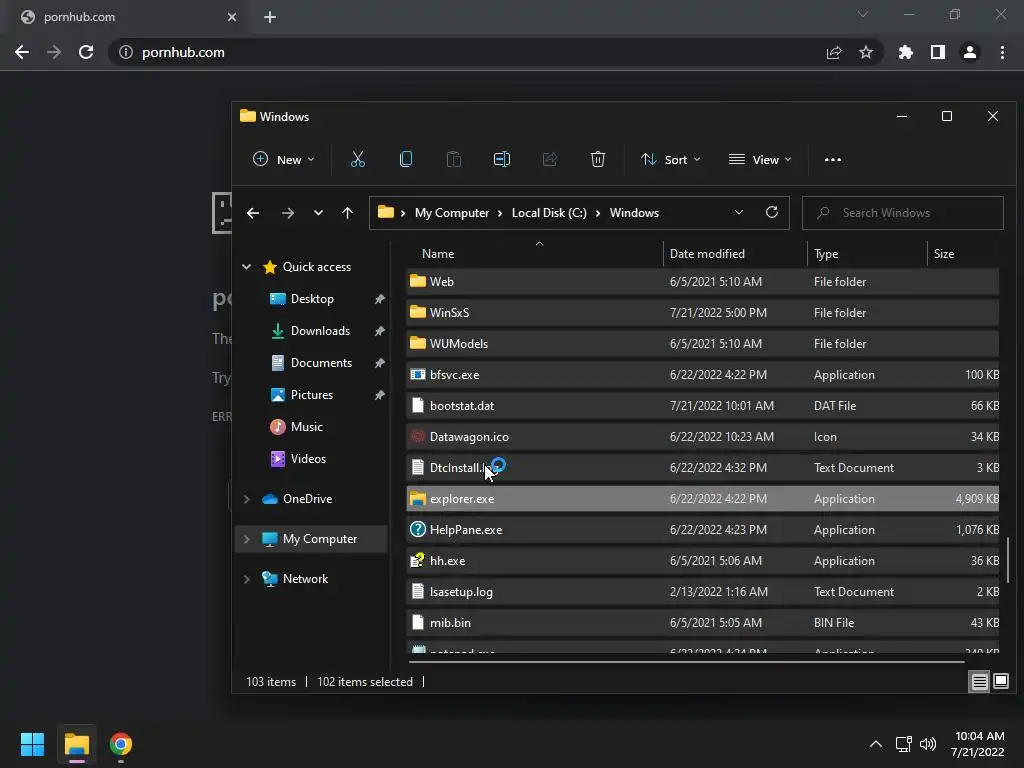1024x768 pixels.
Task: Click Local Disk (C:) in the breadcrumb
Action: point(549,213)
